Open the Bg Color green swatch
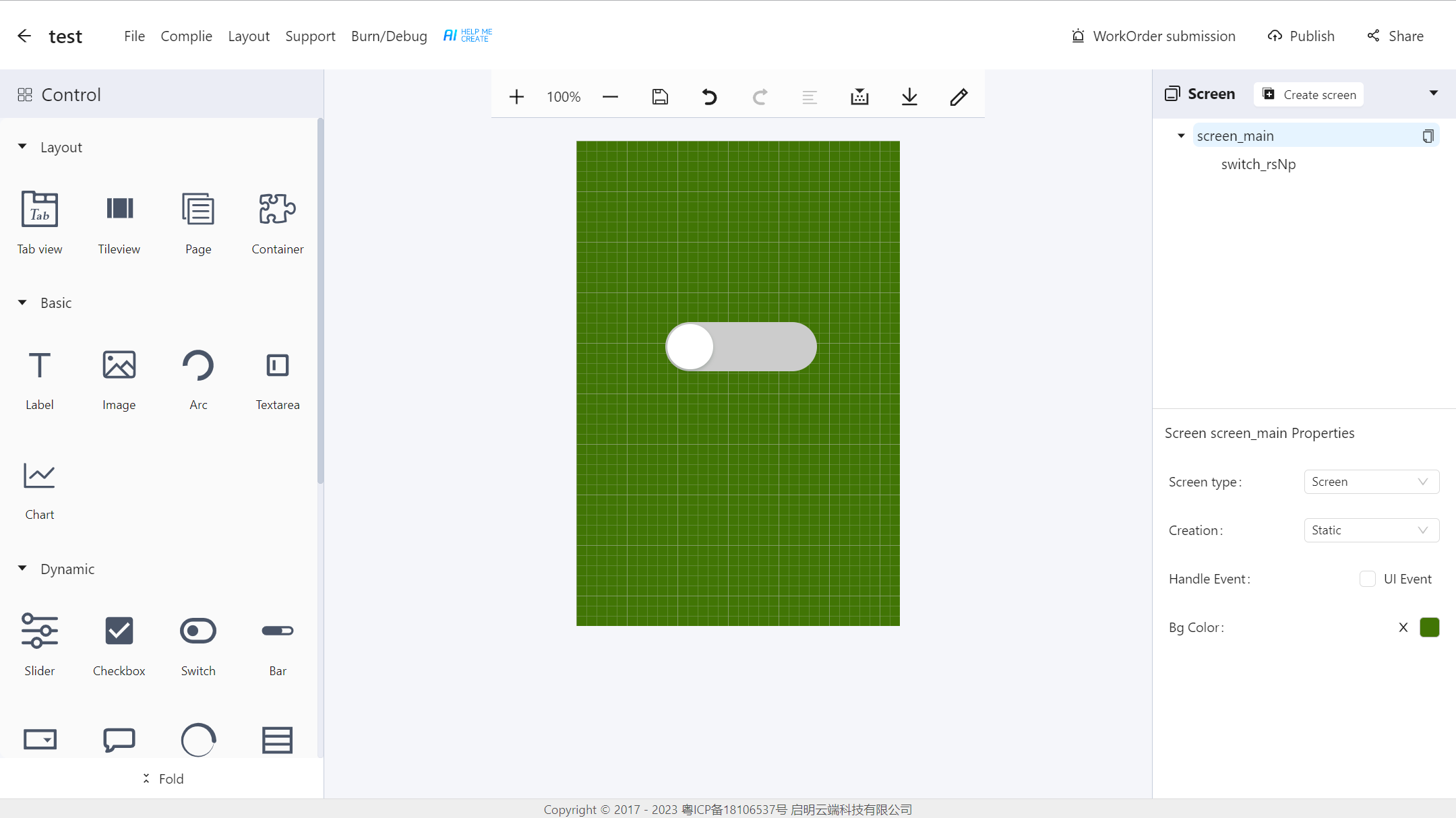 pyautogui.click(x=1429, y=627)
